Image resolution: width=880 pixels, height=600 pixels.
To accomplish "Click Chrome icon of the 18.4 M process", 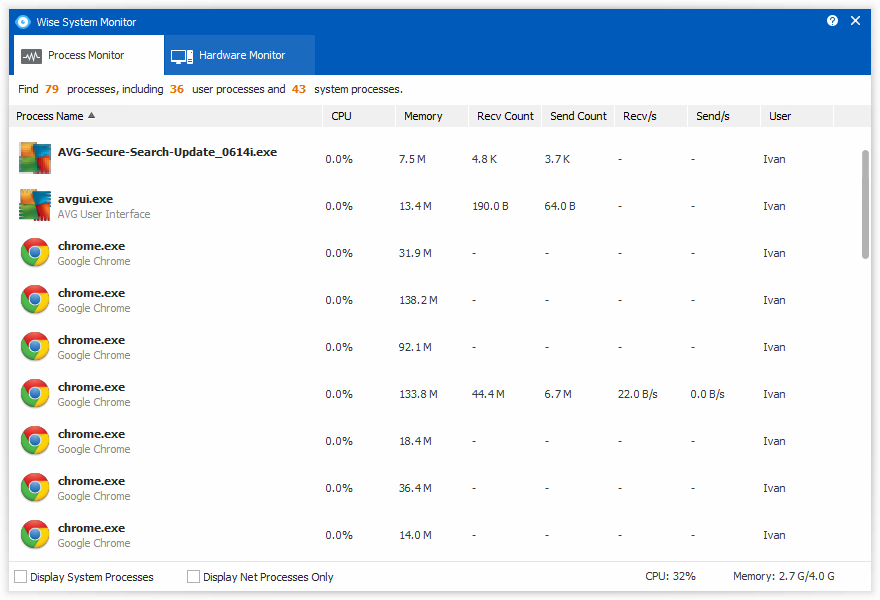I will (35, 441).
